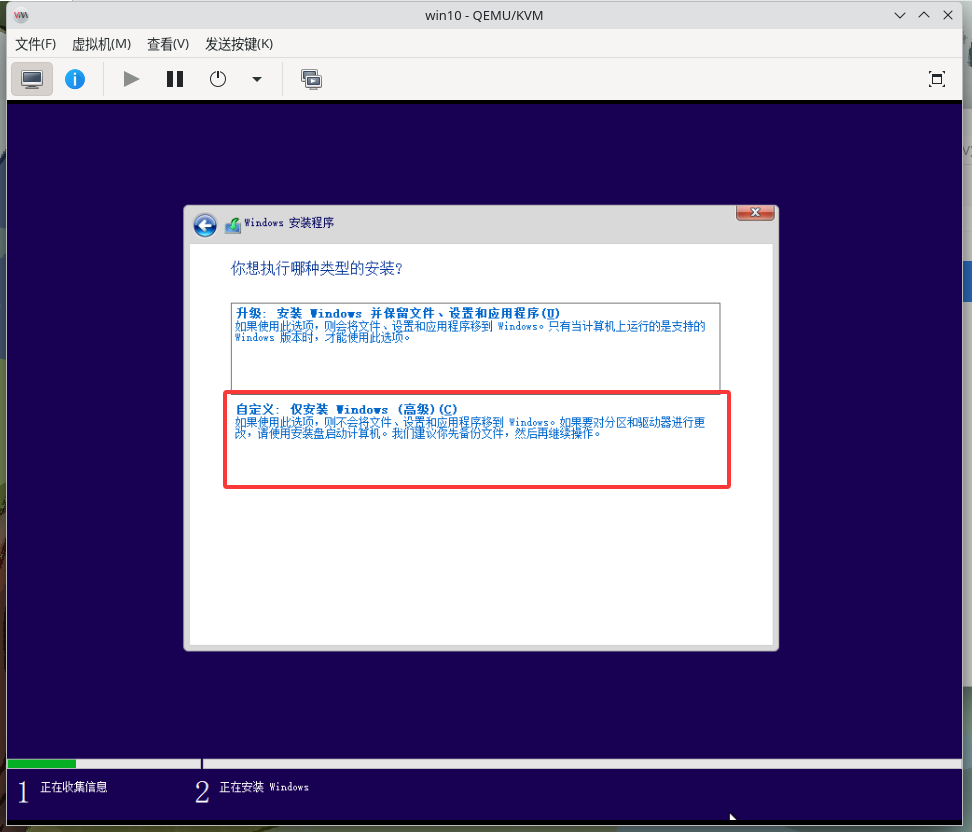Open virtual hardware details info
The image size is (972, 832).
coord(75,79)
